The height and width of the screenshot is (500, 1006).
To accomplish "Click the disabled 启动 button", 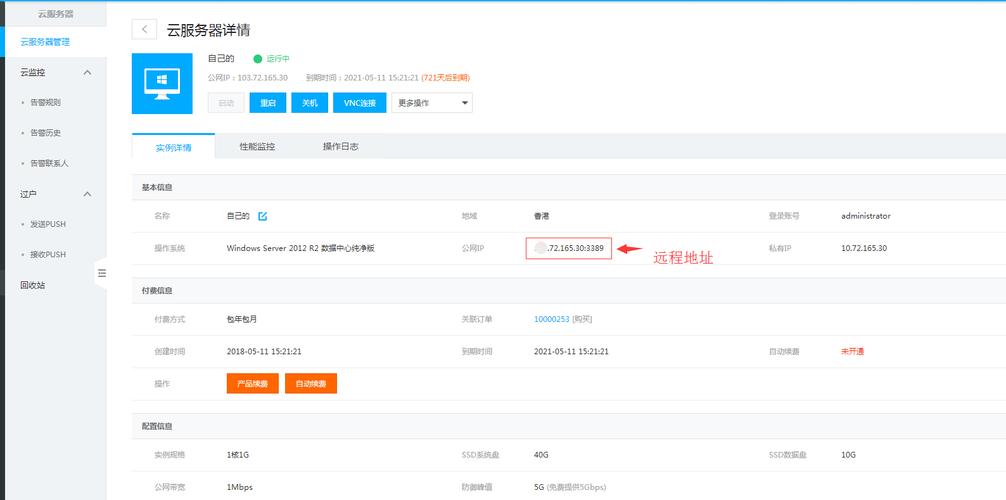I will click(226, 103).
